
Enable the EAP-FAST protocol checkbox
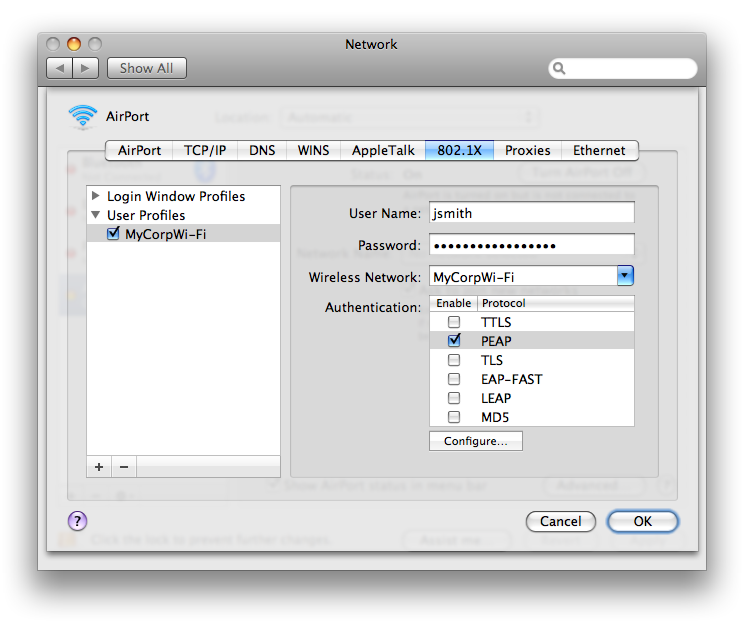[454, 379]
